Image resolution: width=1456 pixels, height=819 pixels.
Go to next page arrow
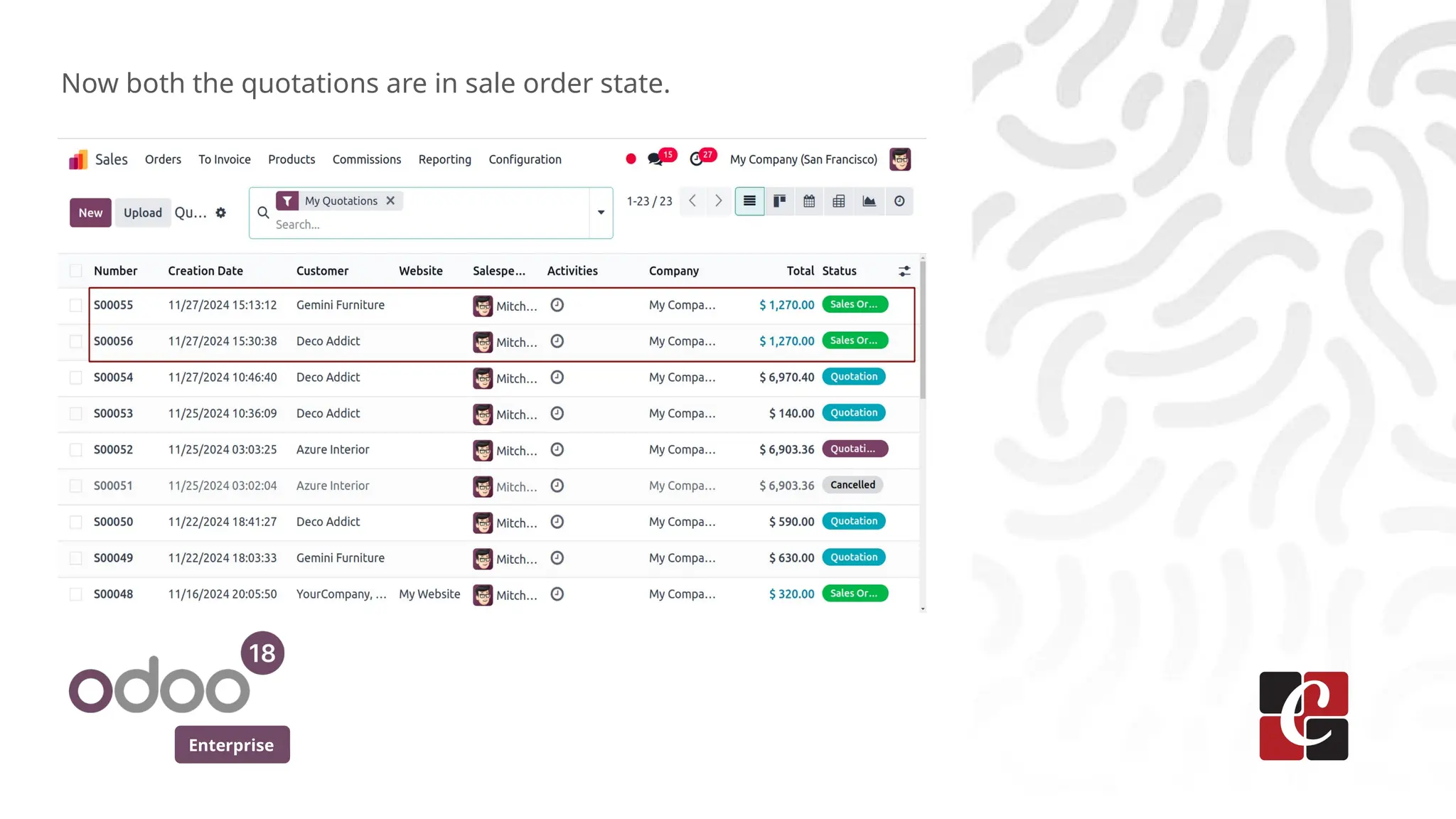click(719, 201)
